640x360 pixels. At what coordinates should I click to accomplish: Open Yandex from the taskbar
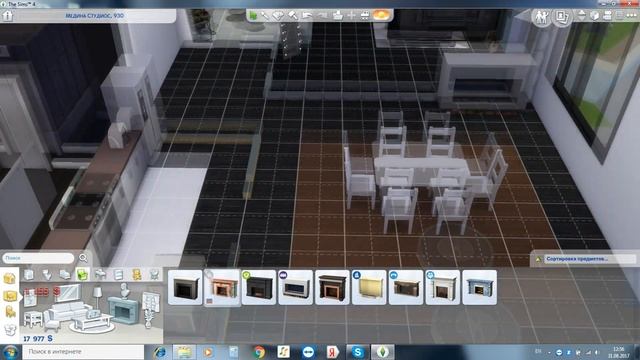(x=333, y=352)
